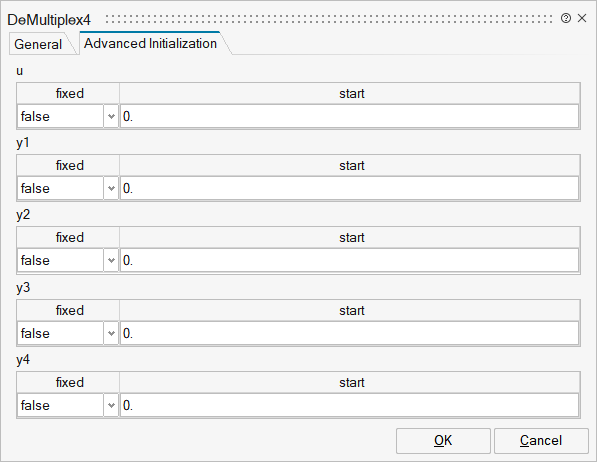Click the dotted title bar grip
This screenshot has width=597, height=462.
click(329, 19)
